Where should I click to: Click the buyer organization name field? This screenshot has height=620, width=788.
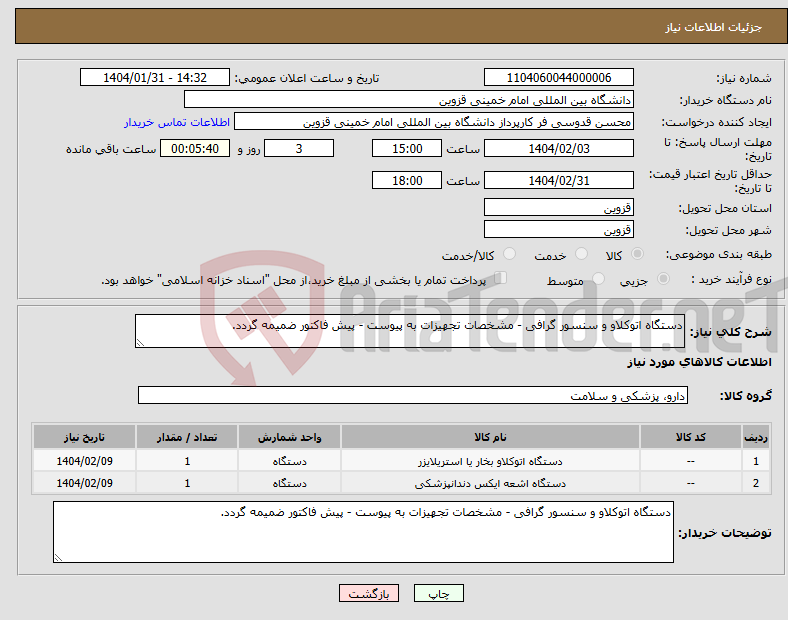[409, 99]
